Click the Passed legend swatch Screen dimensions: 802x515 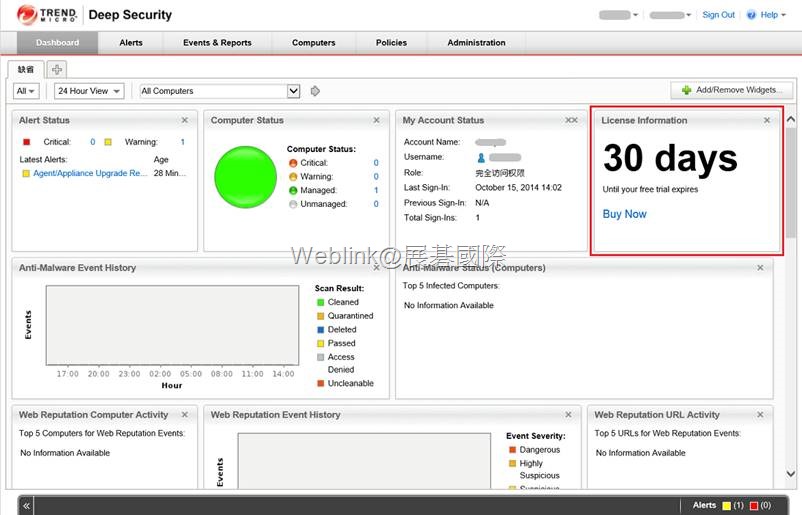pyautogui.click(x=321, y=343)
